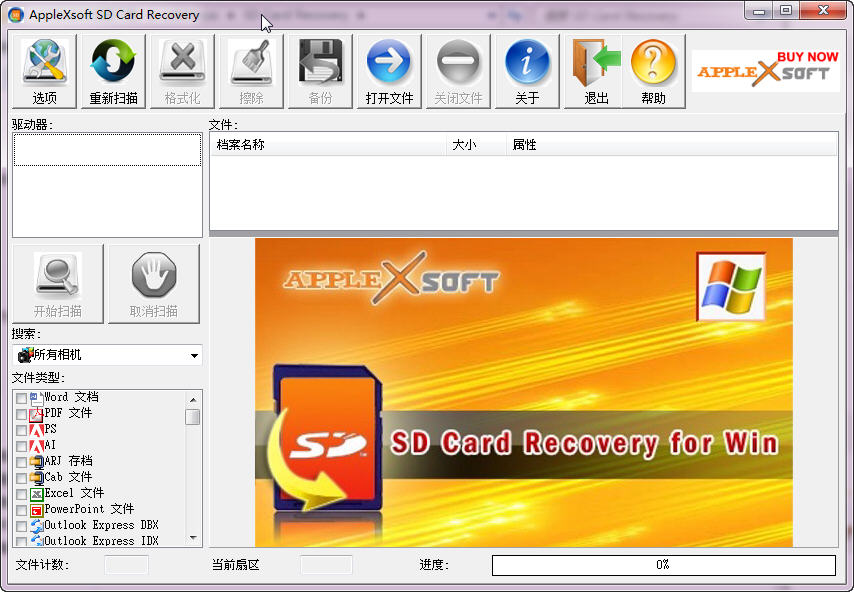This screenshot has height=592, width=854.
Task: Minimize the AppleXsoft window
Action: tap(759, 11)
